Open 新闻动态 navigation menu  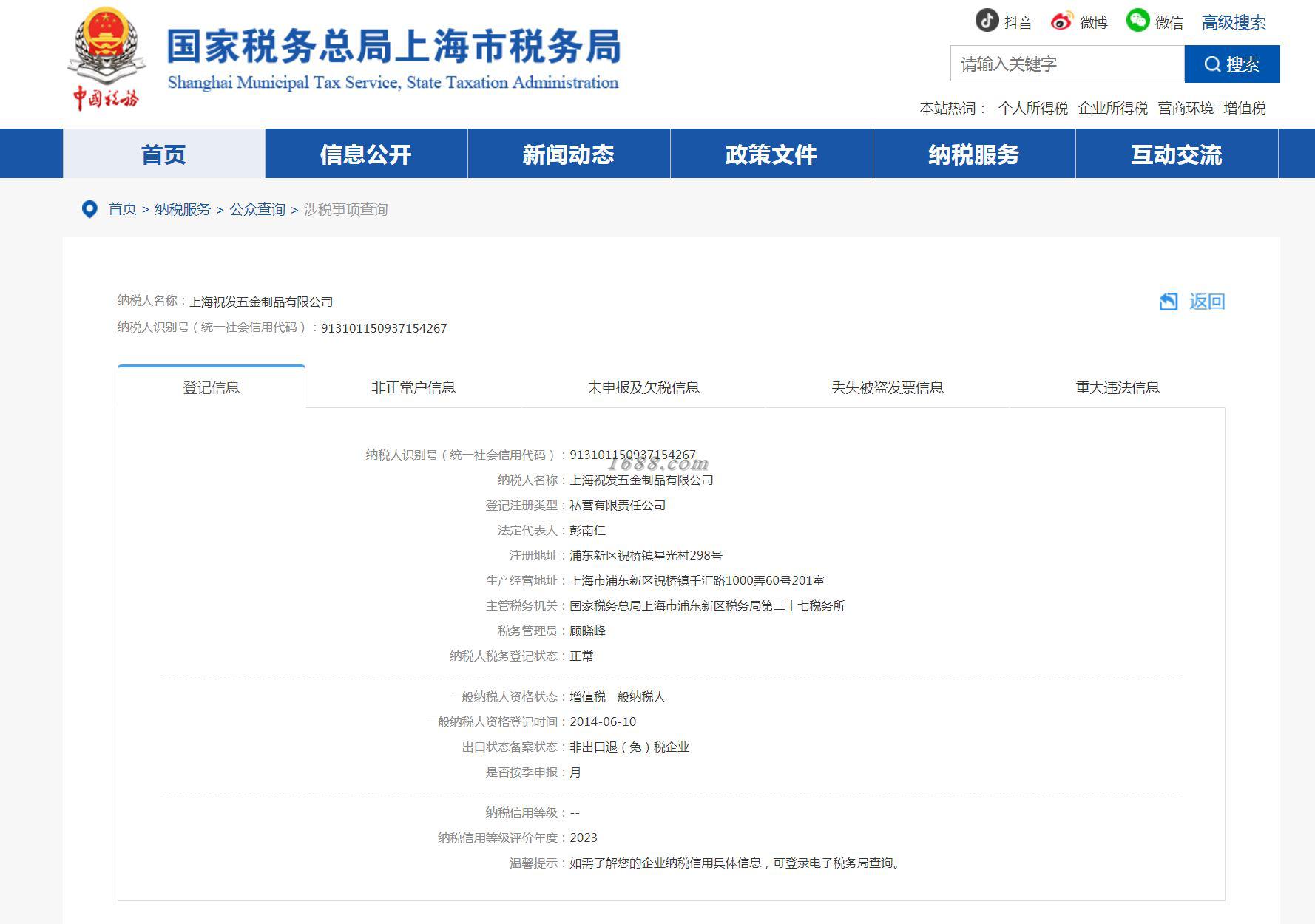click(569, 154)
